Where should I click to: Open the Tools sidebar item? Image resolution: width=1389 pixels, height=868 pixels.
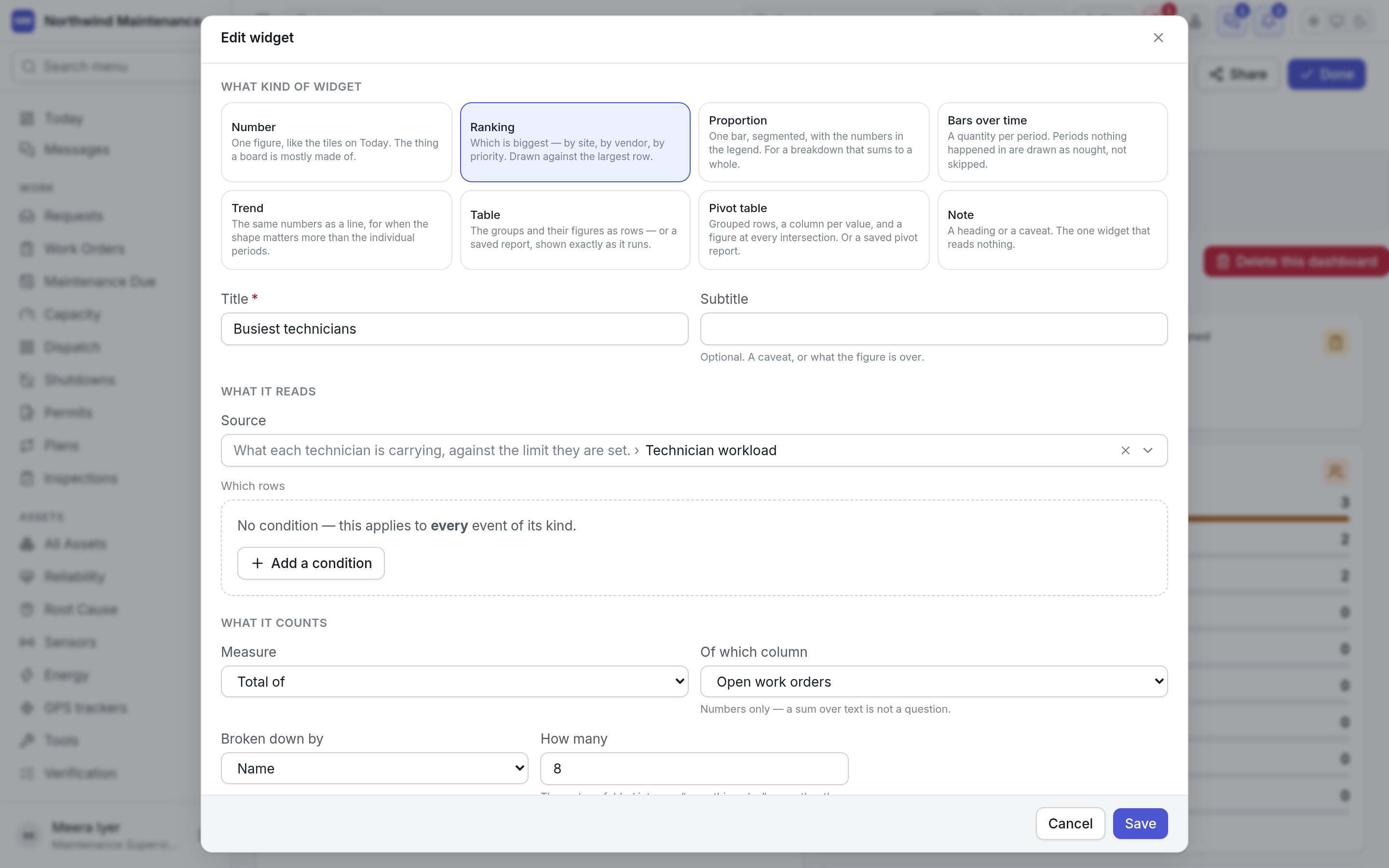pos(61,741)
